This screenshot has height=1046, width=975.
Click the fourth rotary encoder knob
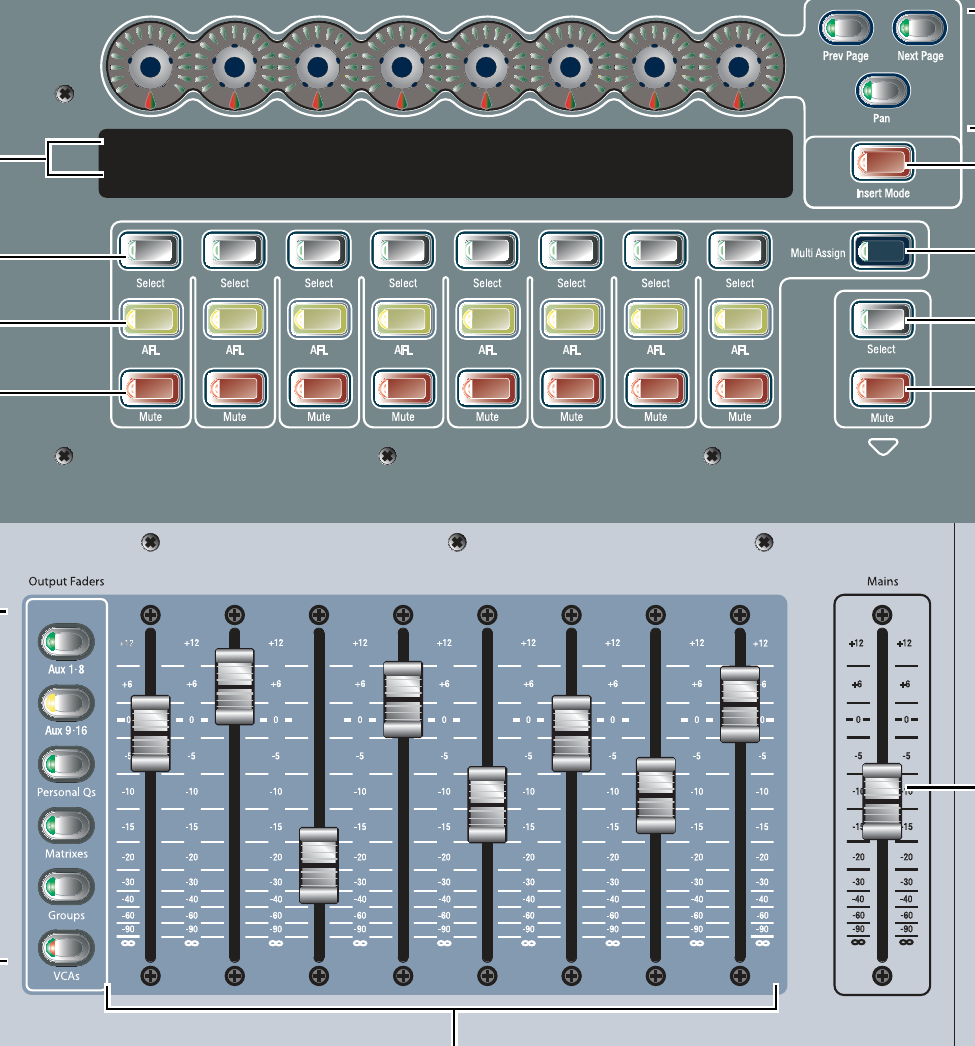click(402, 67)
